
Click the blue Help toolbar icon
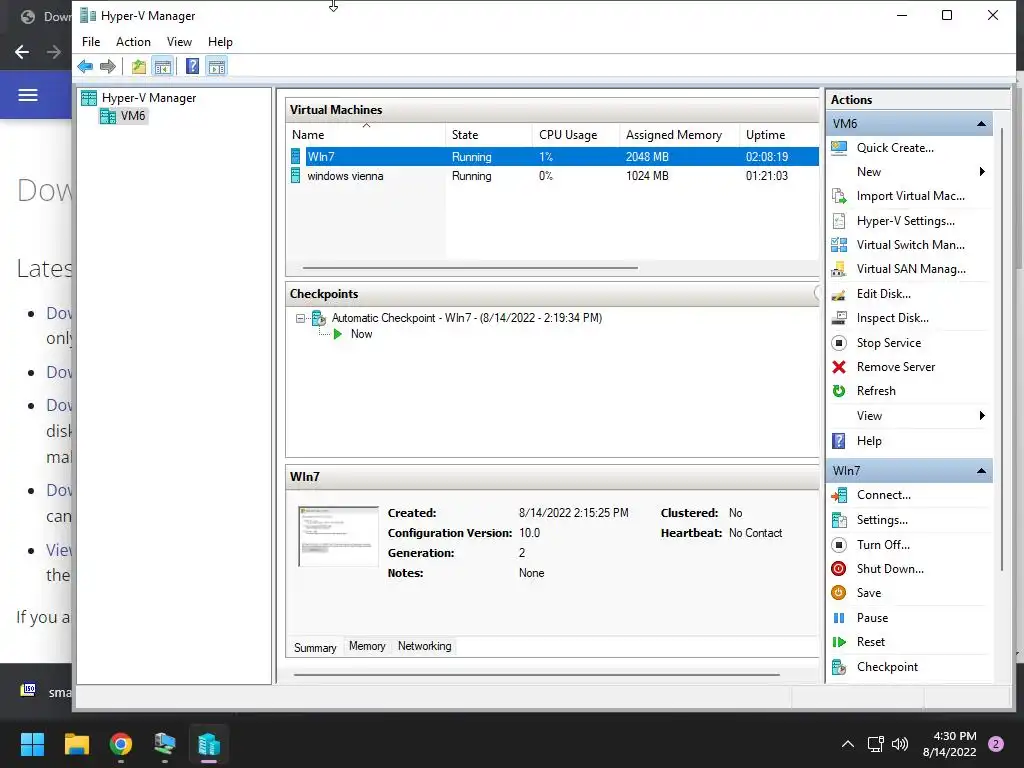click(x=192, y=66)
